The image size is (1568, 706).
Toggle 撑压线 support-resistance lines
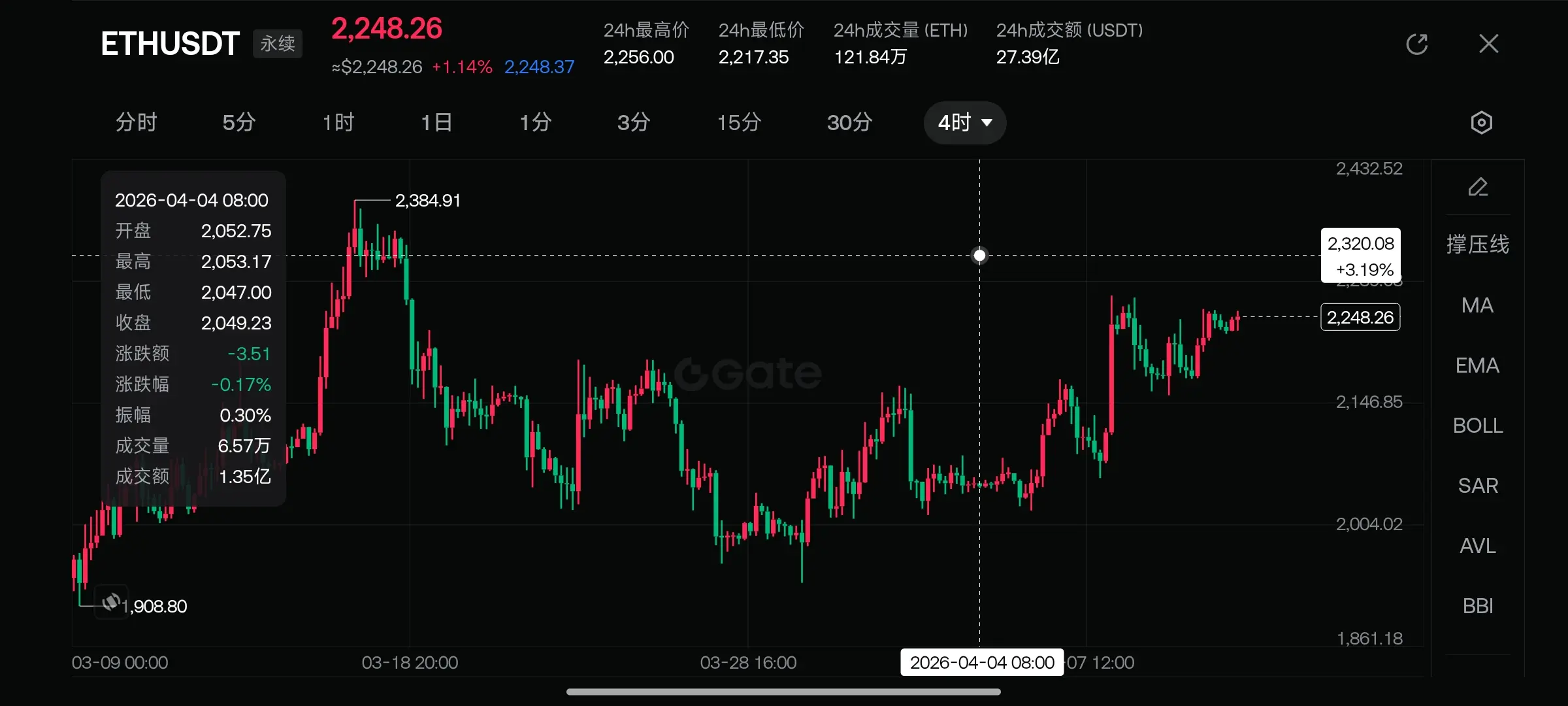[1477, 244]
